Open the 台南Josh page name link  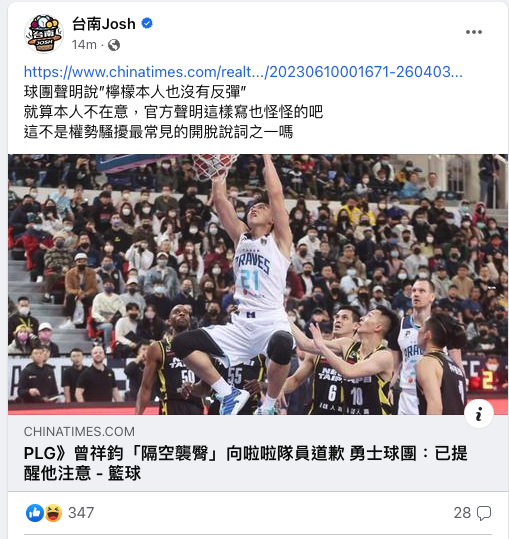(104, 24)
